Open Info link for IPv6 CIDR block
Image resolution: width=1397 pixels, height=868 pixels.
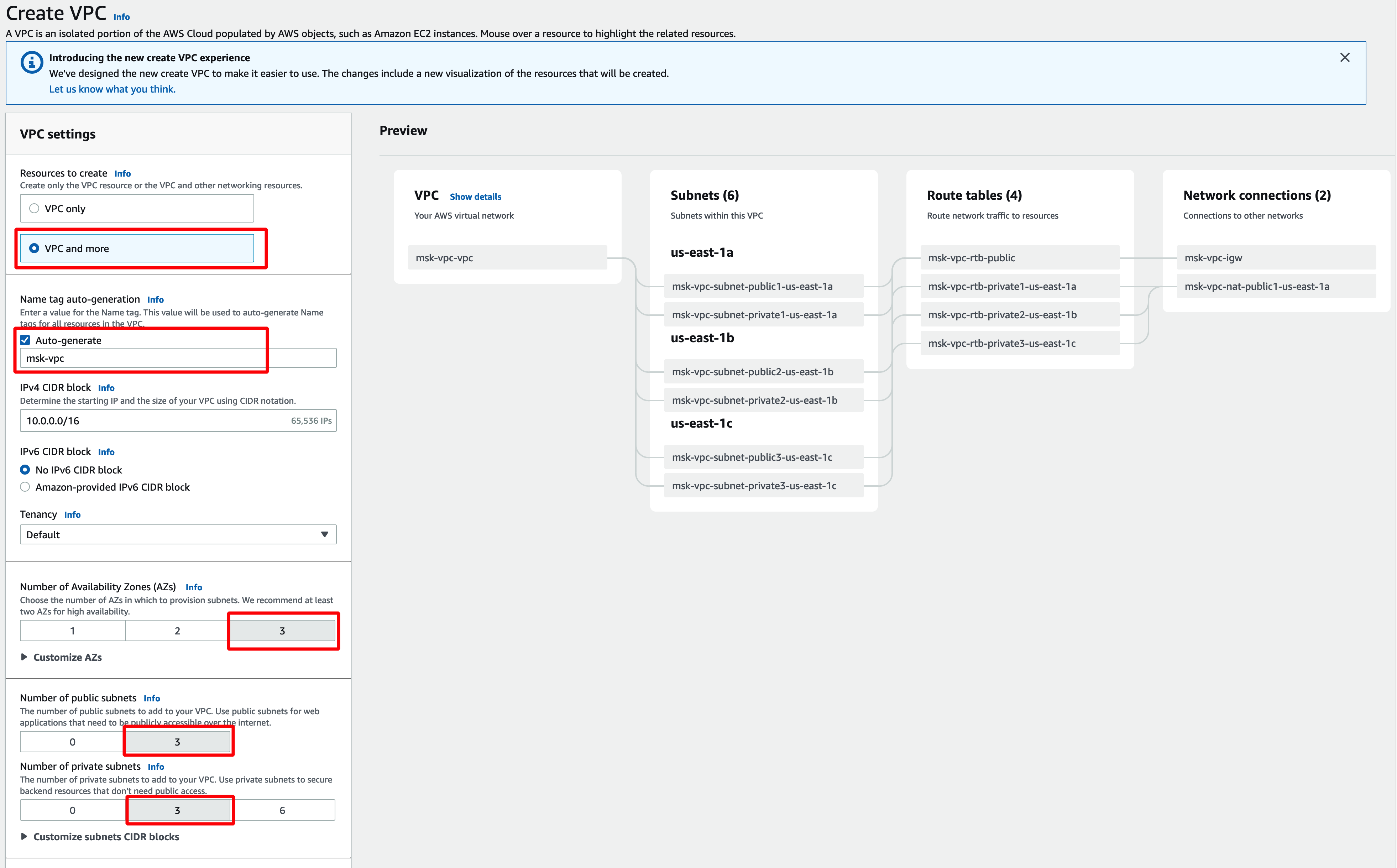[106, 452]
